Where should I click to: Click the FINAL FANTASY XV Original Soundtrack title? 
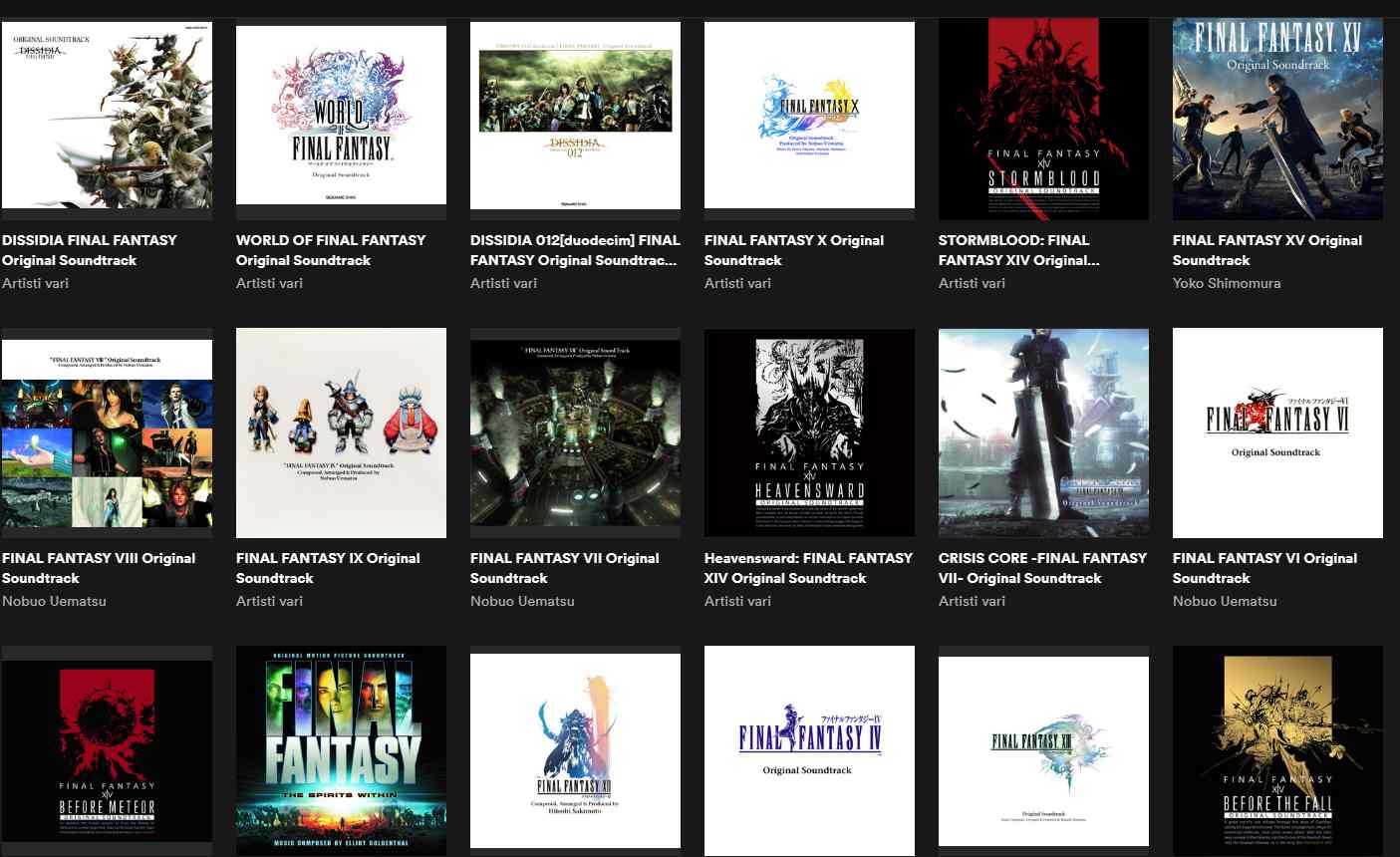[1266, 250]
